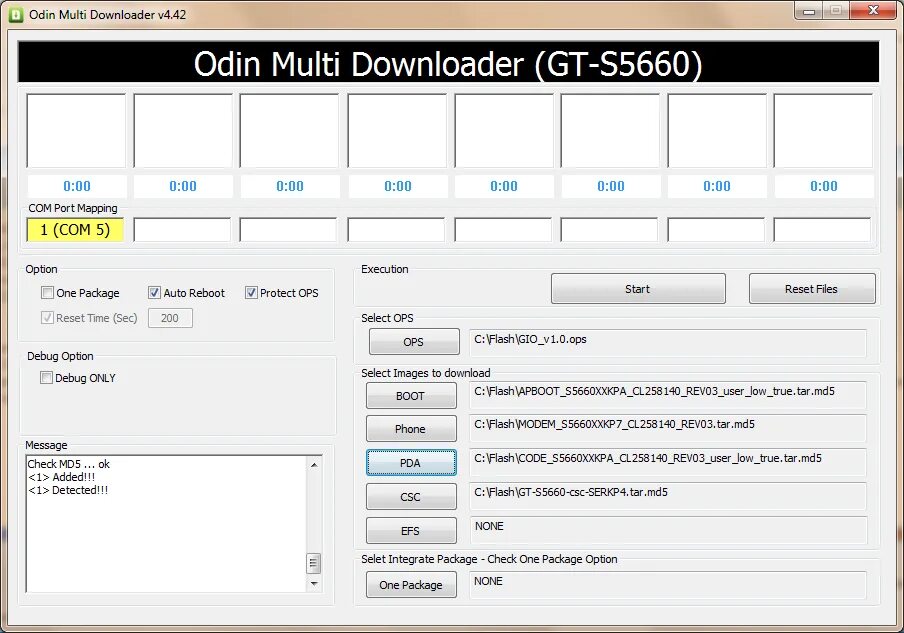The image size is (904, 633).
Task: Close the Odin Multi Downloader window
Action: click(x=873, y=11)
